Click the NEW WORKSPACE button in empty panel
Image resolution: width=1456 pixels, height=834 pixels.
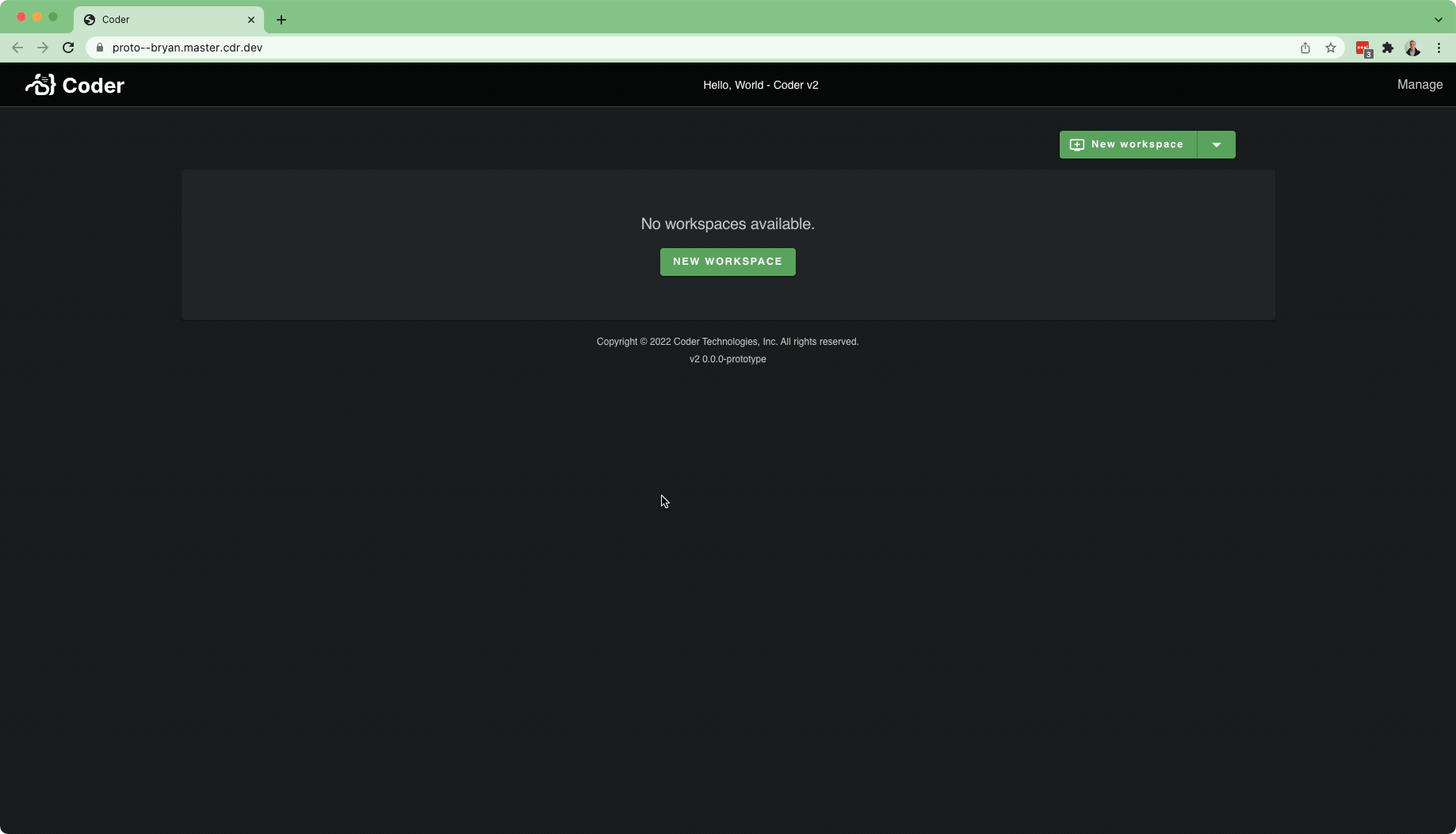(728, 262)
